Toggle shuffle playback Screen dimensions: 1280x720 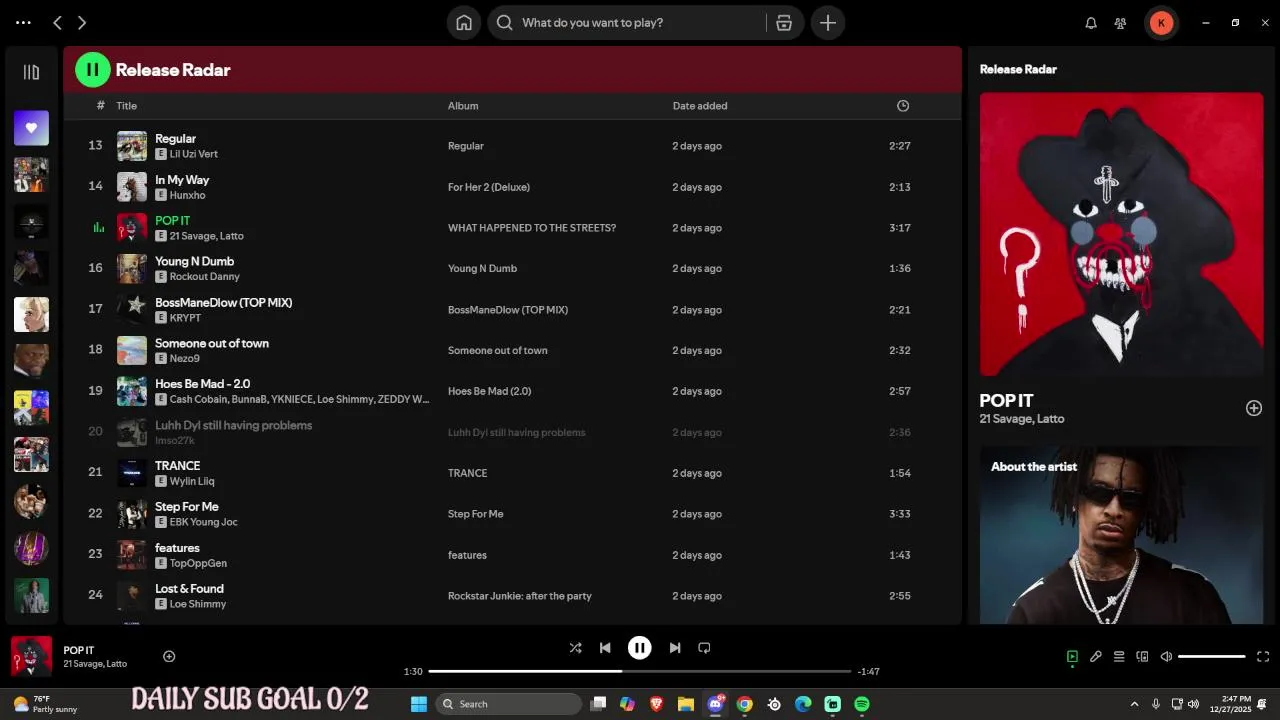pos(575,648)
